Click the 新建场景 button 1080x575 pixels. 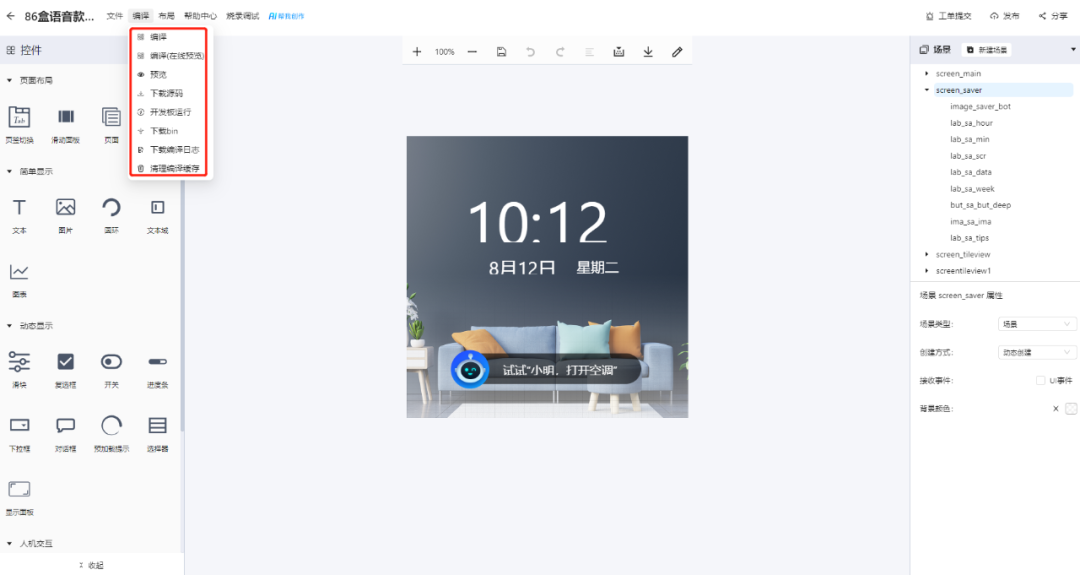986,50
